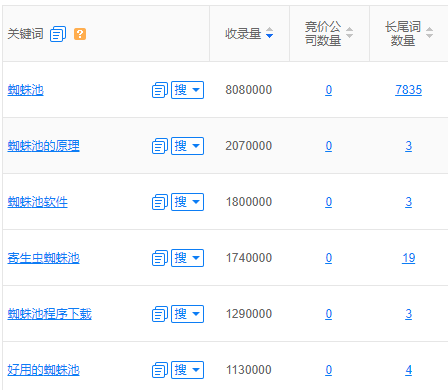This screenshot has height=390, width=448.
Task: Open the 蜘蛛池 keyword link
Action: pyautogui.click(x=26, y=90)
